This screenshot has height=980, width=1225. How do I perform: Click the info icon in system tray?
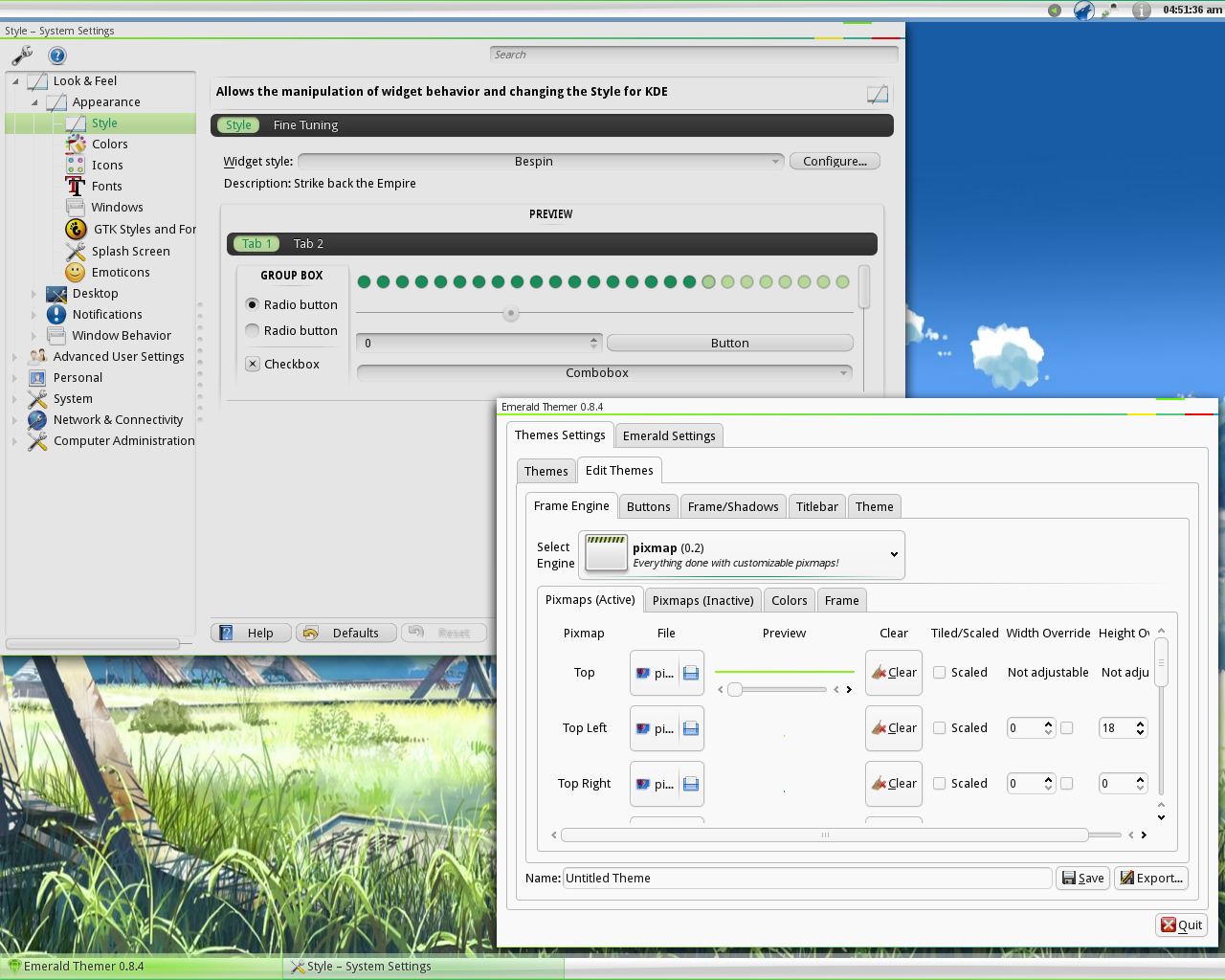(x=1141, y=11)
